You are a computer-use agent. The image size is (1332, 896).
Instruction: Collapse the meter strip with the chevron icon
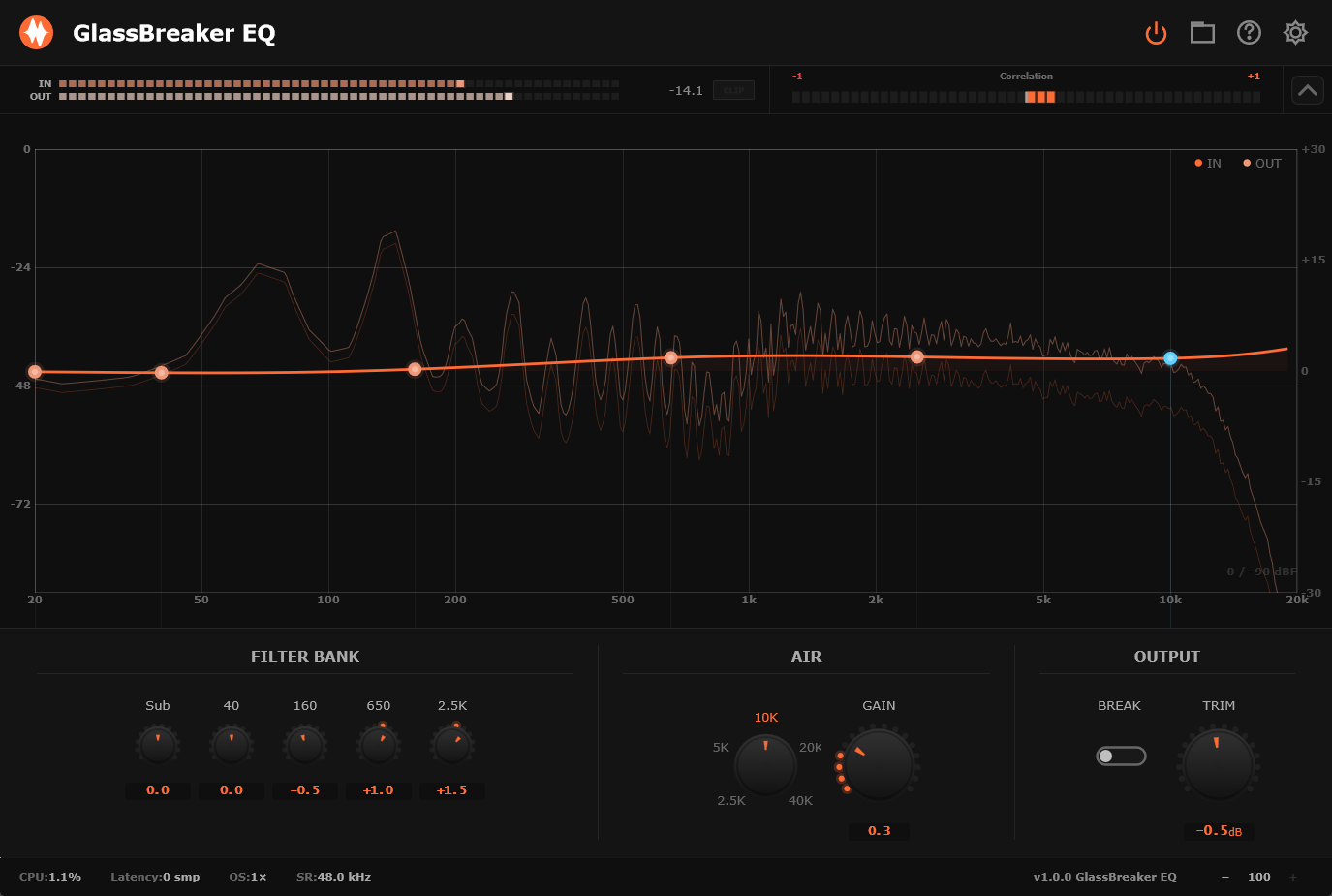coord(1307,89)
